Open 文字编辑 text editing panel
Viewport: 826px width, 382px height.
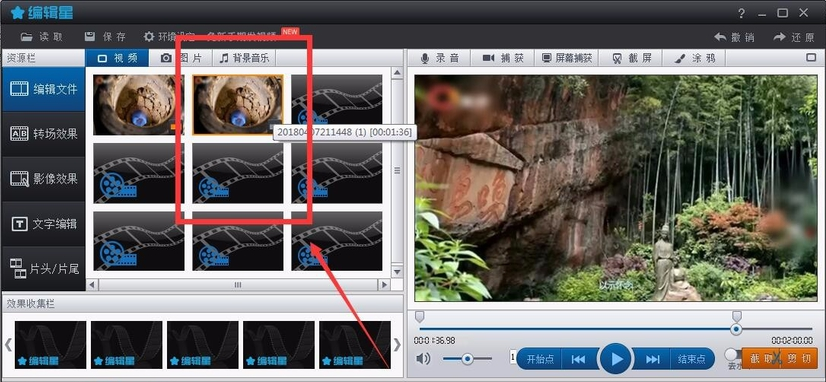pos(43,224)
